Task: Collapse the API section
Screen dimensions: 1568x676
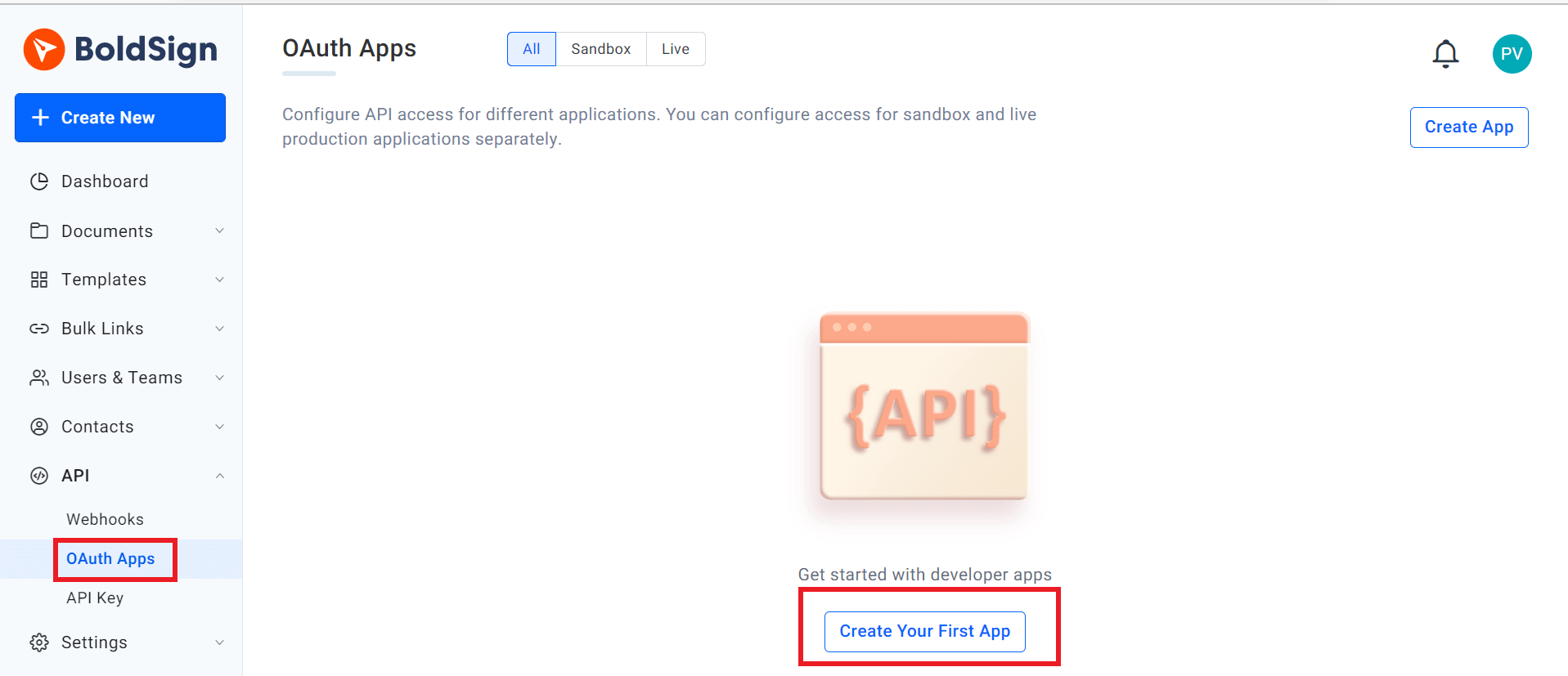Action: [x=219, y=475]
